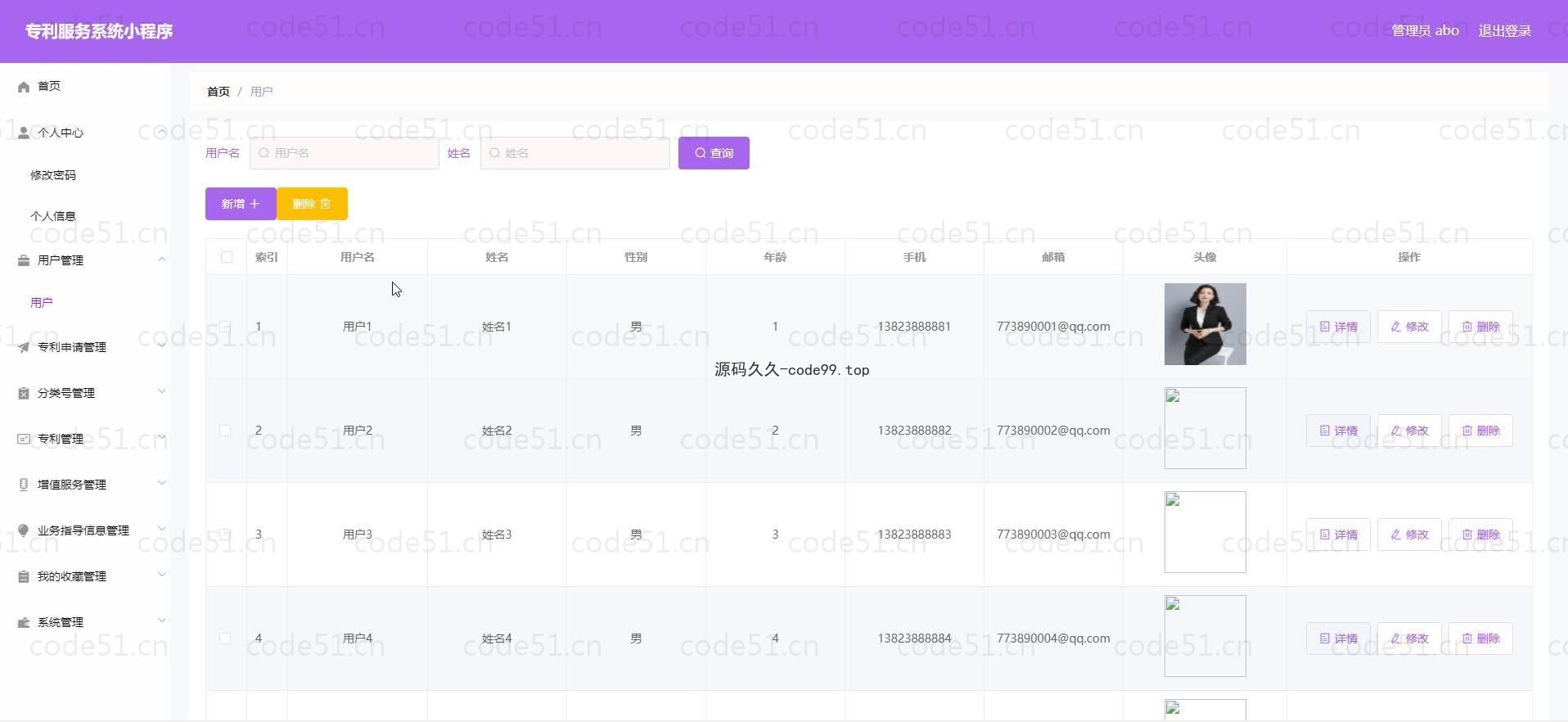The image size is (1568, 722).
Task: View 详情 for 用户4
Action: (1338, 639)
